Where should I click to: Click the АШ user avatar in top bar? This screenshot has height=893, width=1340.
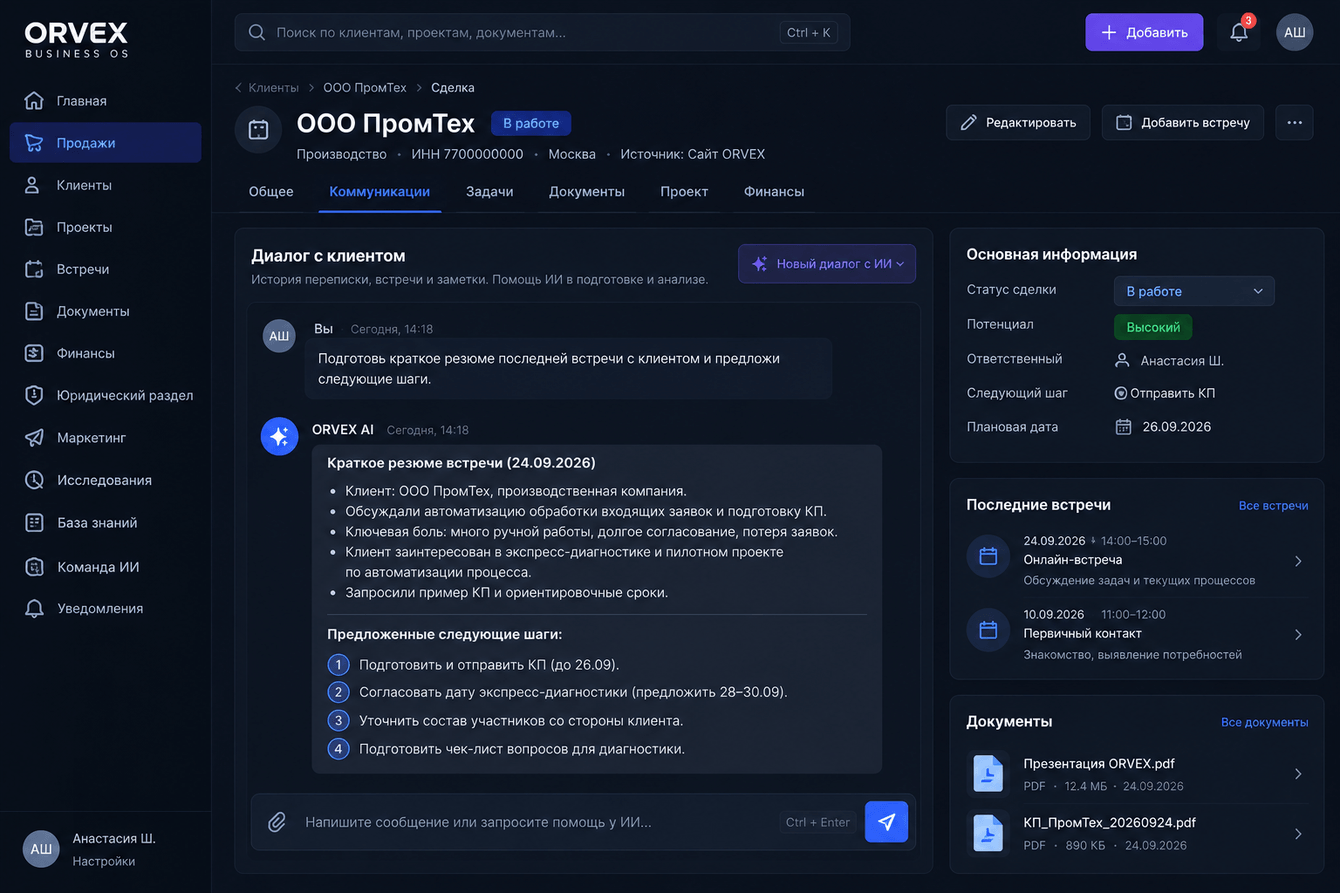tap(1295, 32)
